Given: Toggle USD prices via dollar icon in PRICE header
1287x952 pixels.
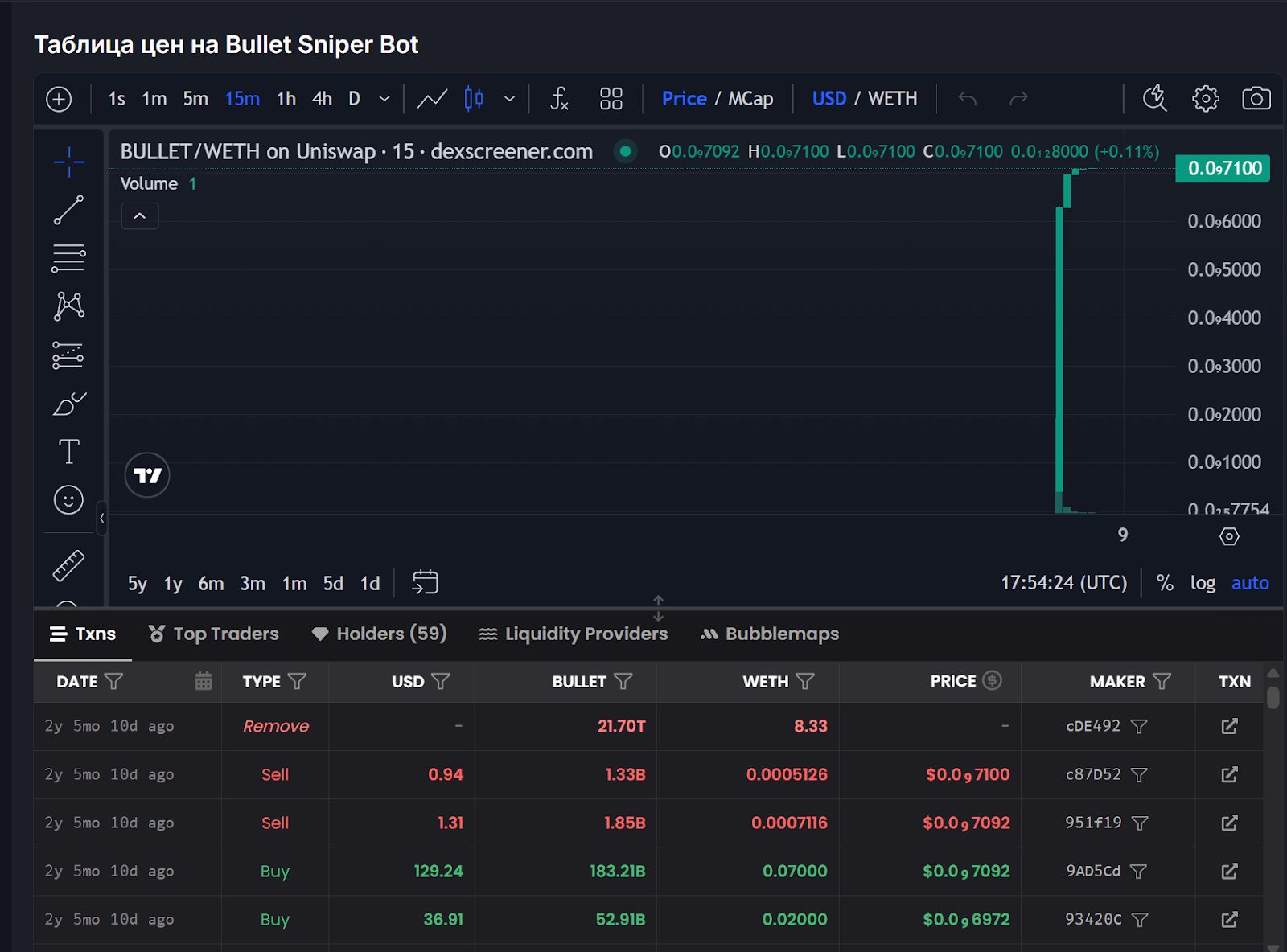Looking at the screenshot, I should coord(991,680).
